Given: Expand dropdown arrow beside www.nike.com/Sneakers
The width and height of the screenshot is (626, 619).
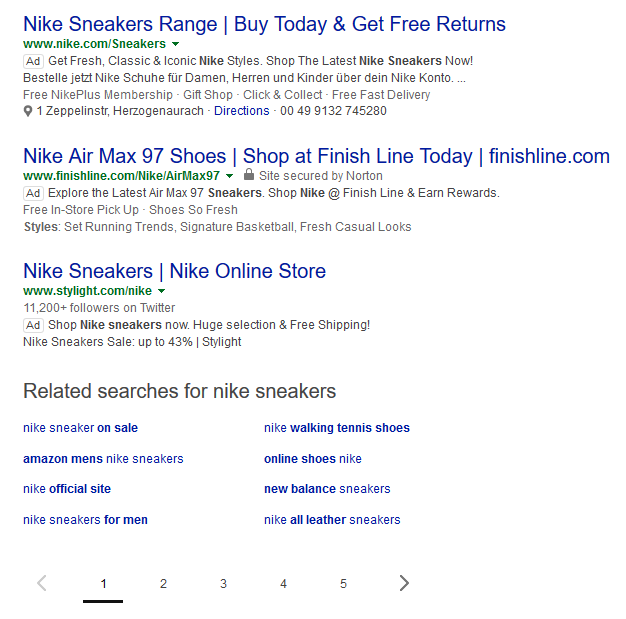Looking at the screenshot, I should (176, 45).
